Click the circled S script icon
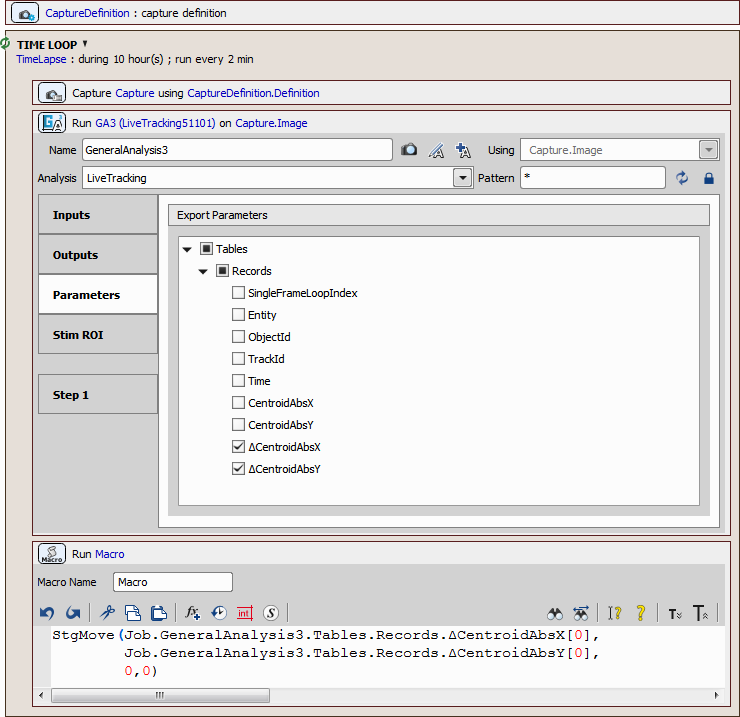740x717 pixels. [271, 613]
